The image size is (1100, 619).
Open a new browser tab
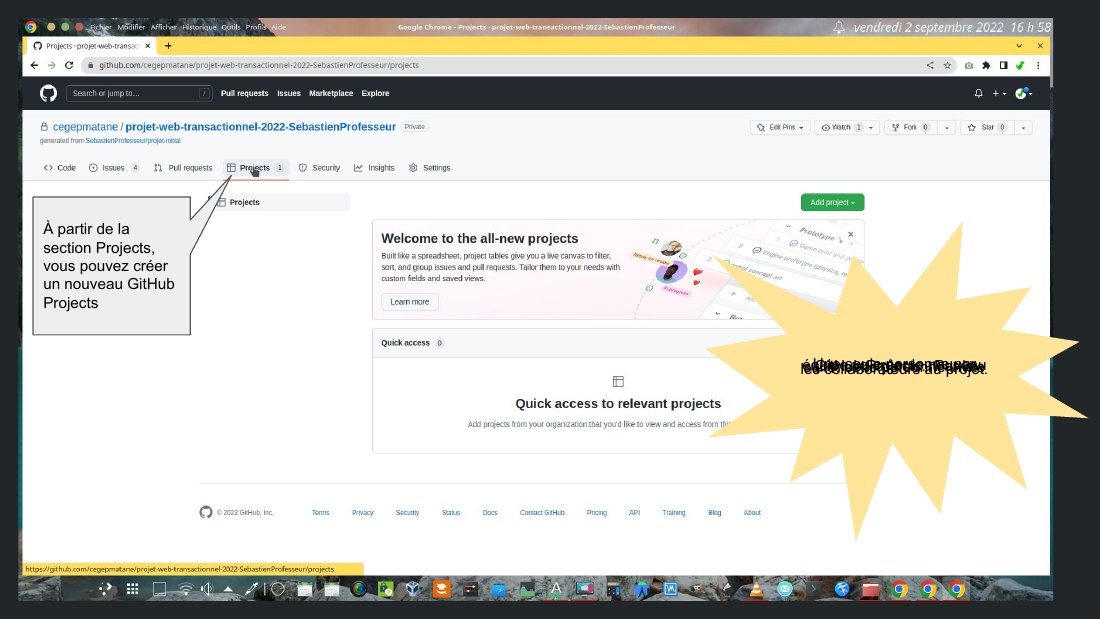coord(168,46)
